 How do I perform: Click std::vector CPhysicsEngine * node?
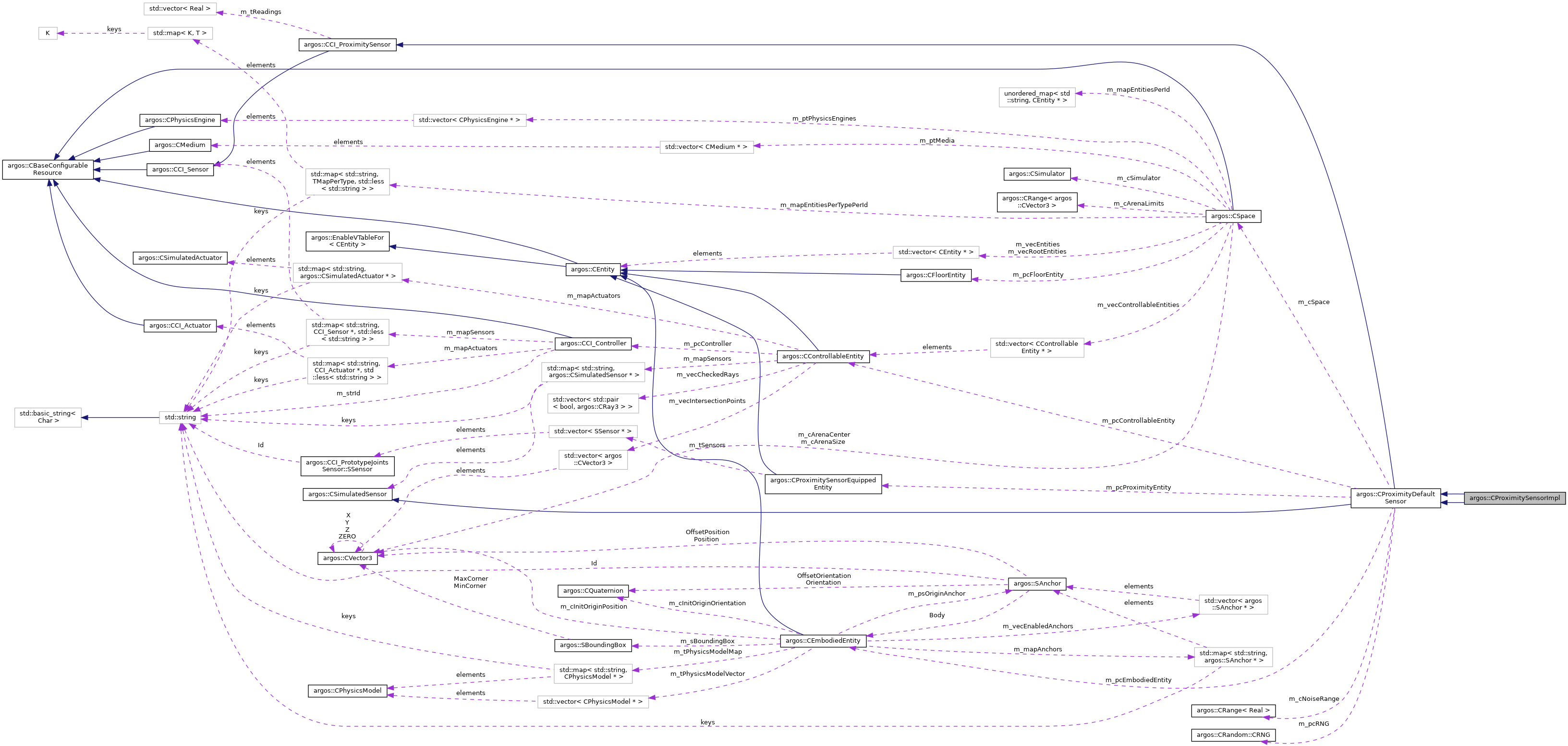click(469, 120)
